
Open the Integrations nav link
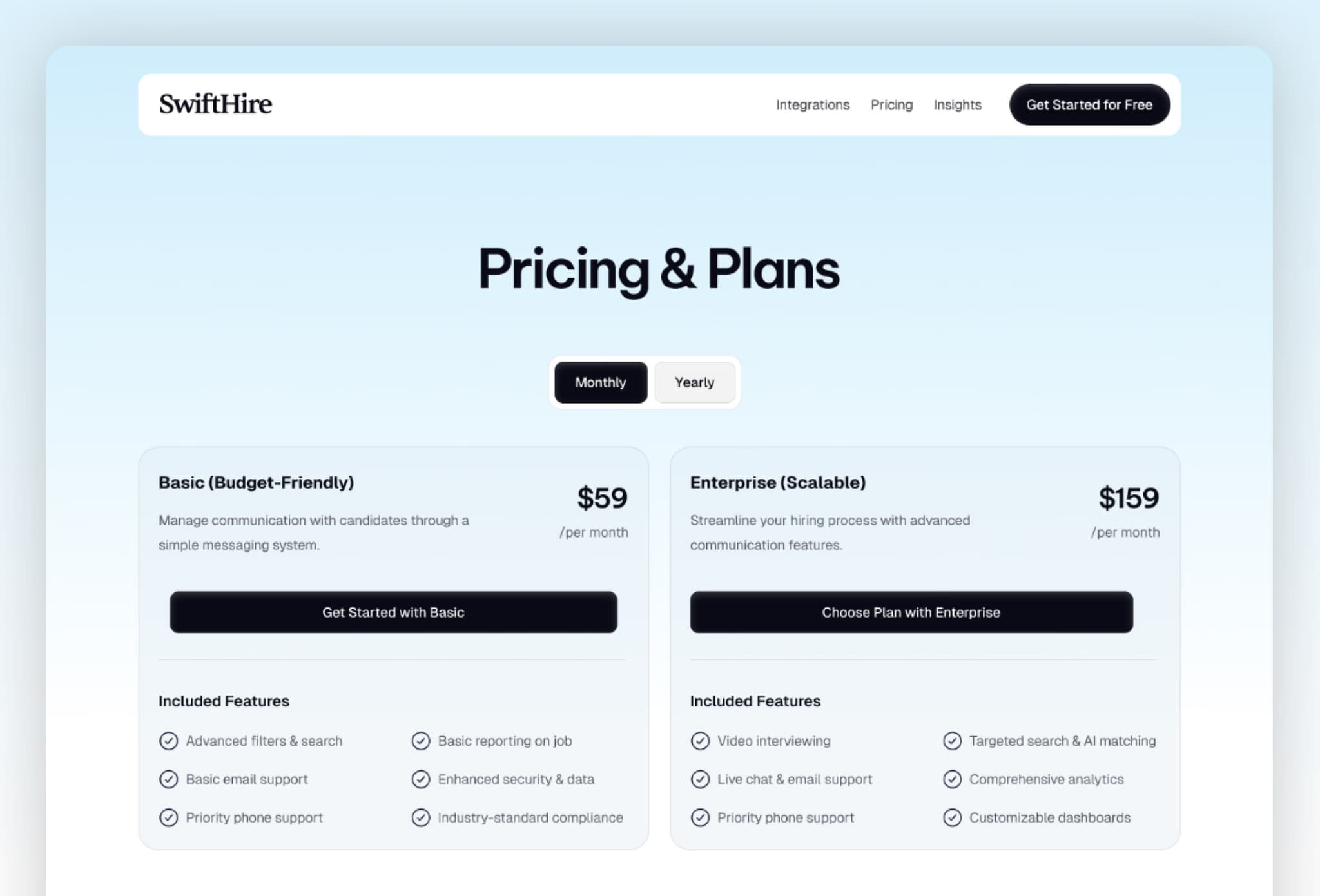tap(812, 105)
